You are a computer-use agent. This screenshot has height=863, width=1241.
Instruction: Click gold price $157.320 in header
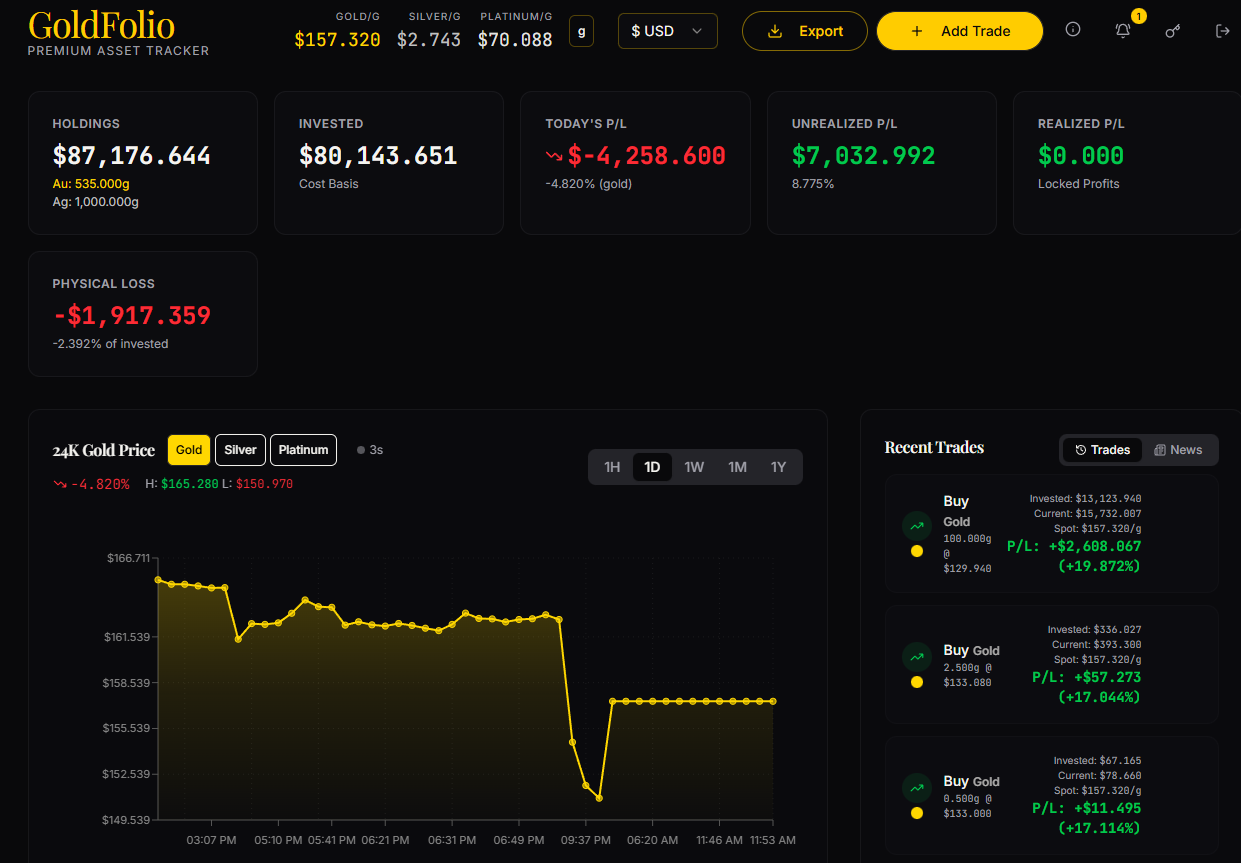[x=337, y=40]
